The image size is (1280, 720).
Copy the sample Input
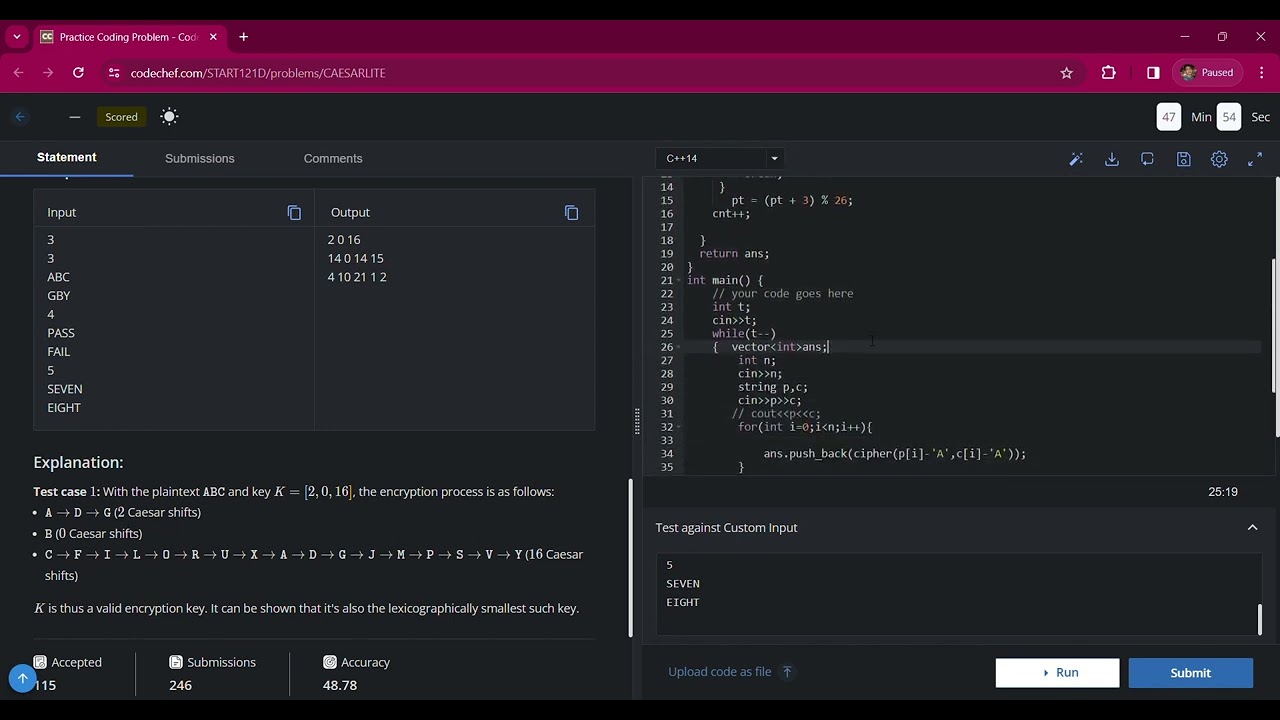point(294,212)
